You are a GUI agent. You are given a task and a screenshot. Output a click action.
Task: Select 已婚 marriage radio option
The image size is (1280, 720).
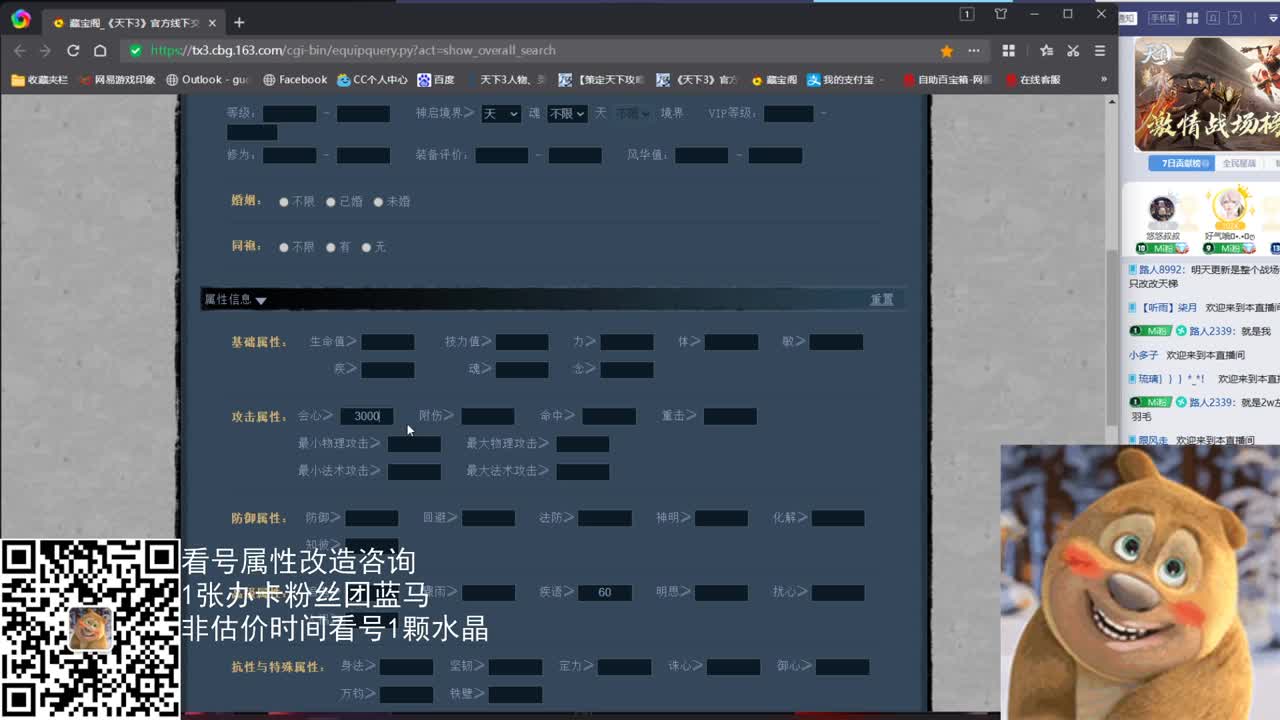click(x=331, y=202)
